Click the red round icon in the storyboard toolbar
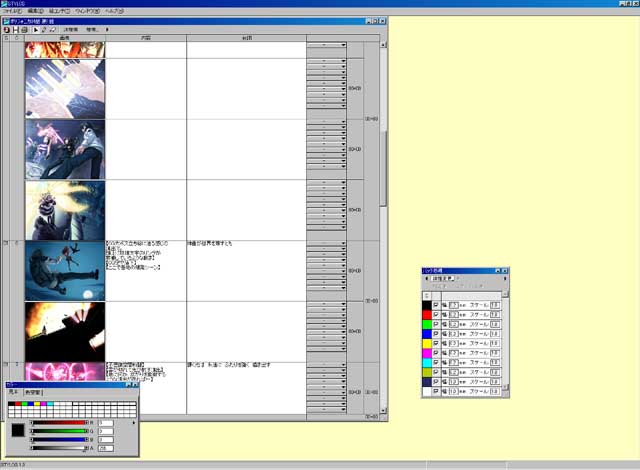This screenshot has width=640, height=470. (x=6, y=30)
